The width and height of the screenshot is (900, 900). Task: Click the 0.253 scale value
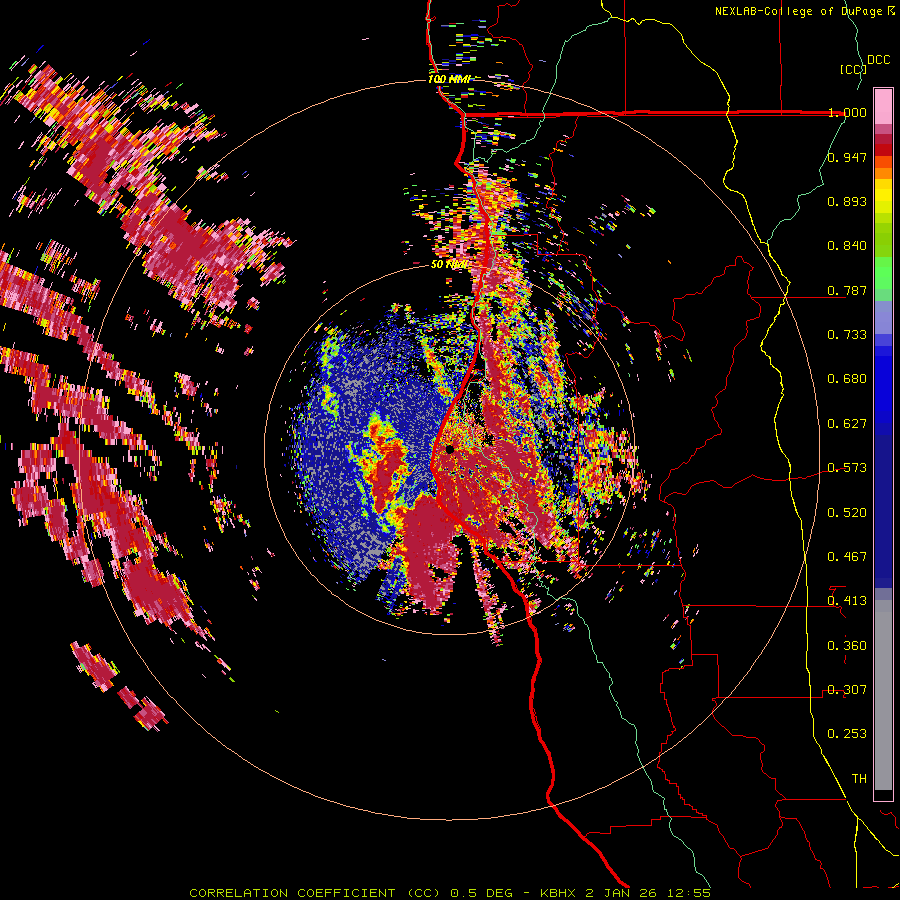click(847, 734)
